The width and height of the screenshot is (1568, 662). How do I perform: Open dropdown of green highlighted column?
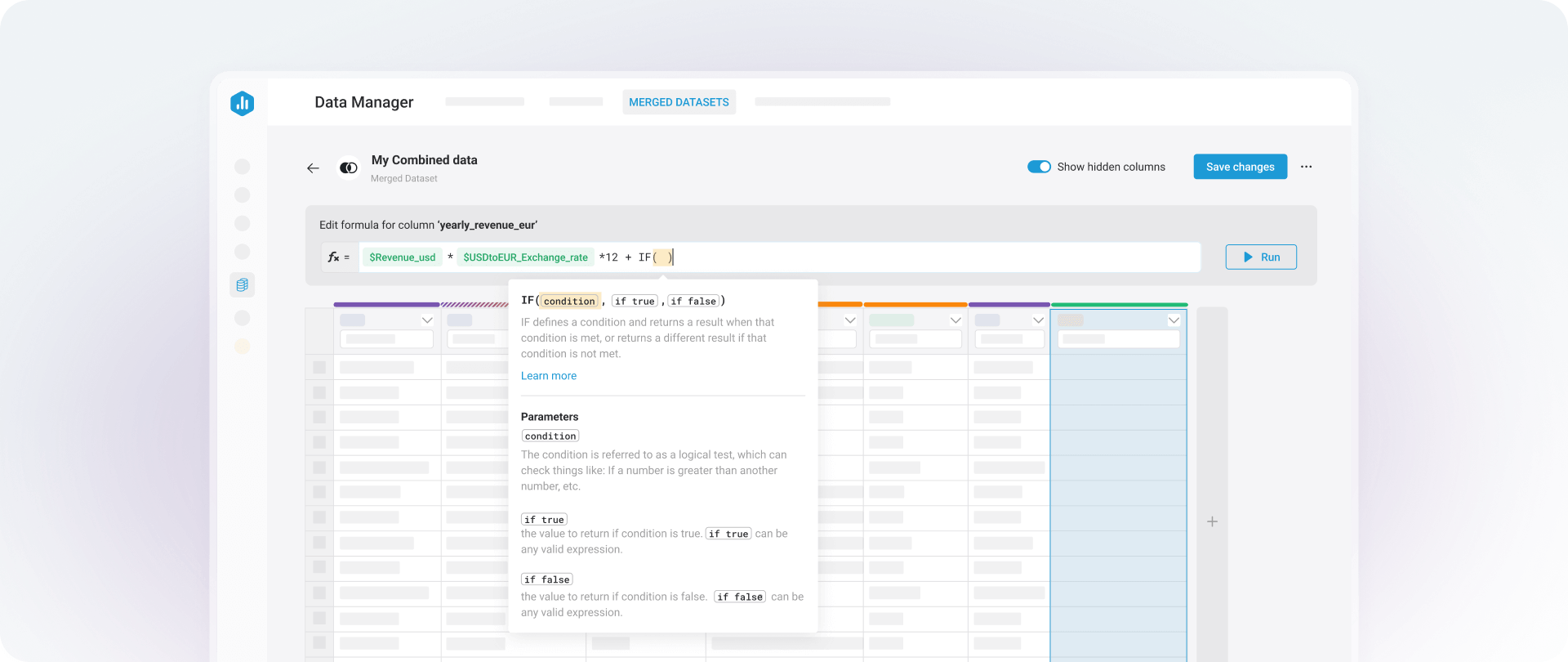point(1174,320)
